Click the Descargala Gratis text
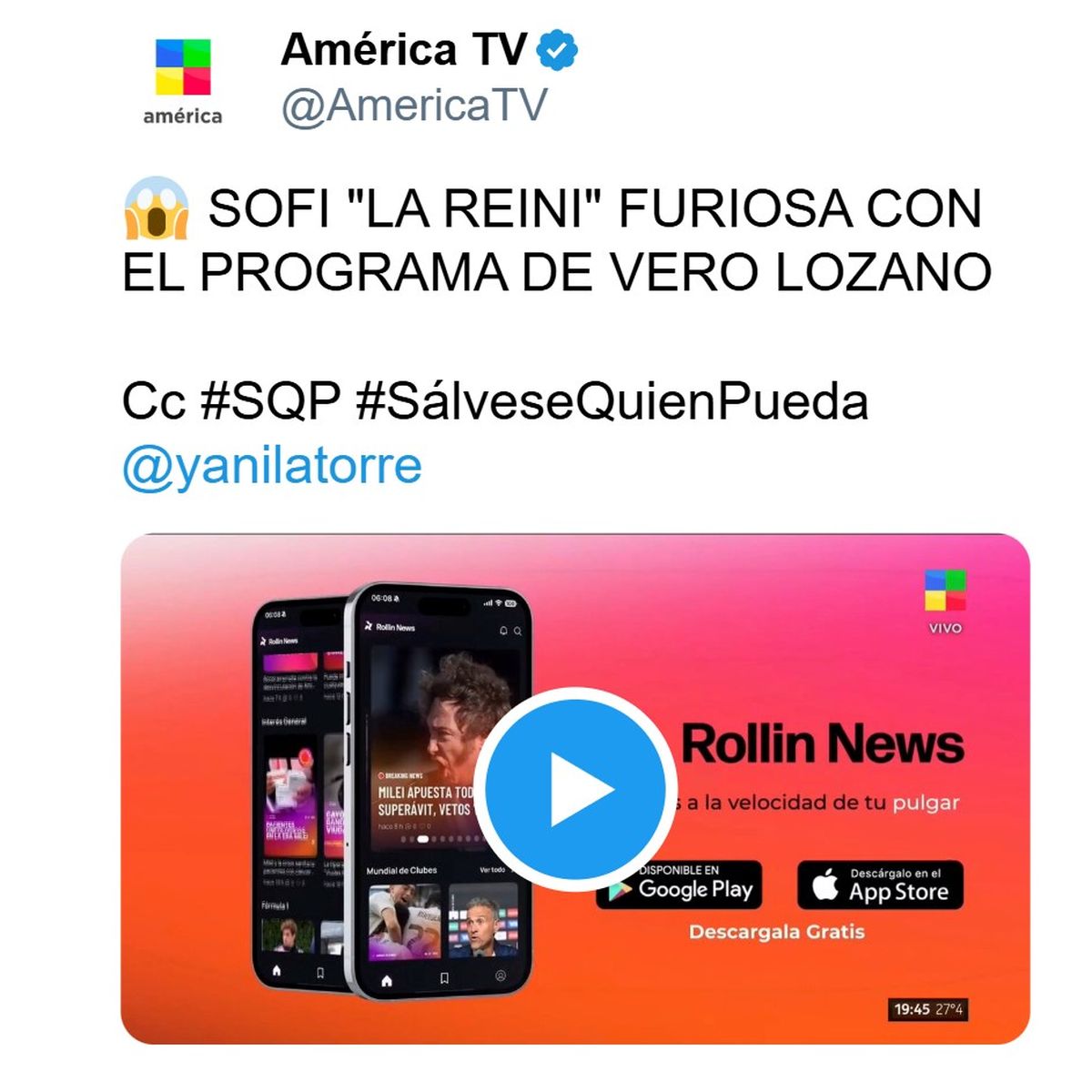 coord(776,932)
